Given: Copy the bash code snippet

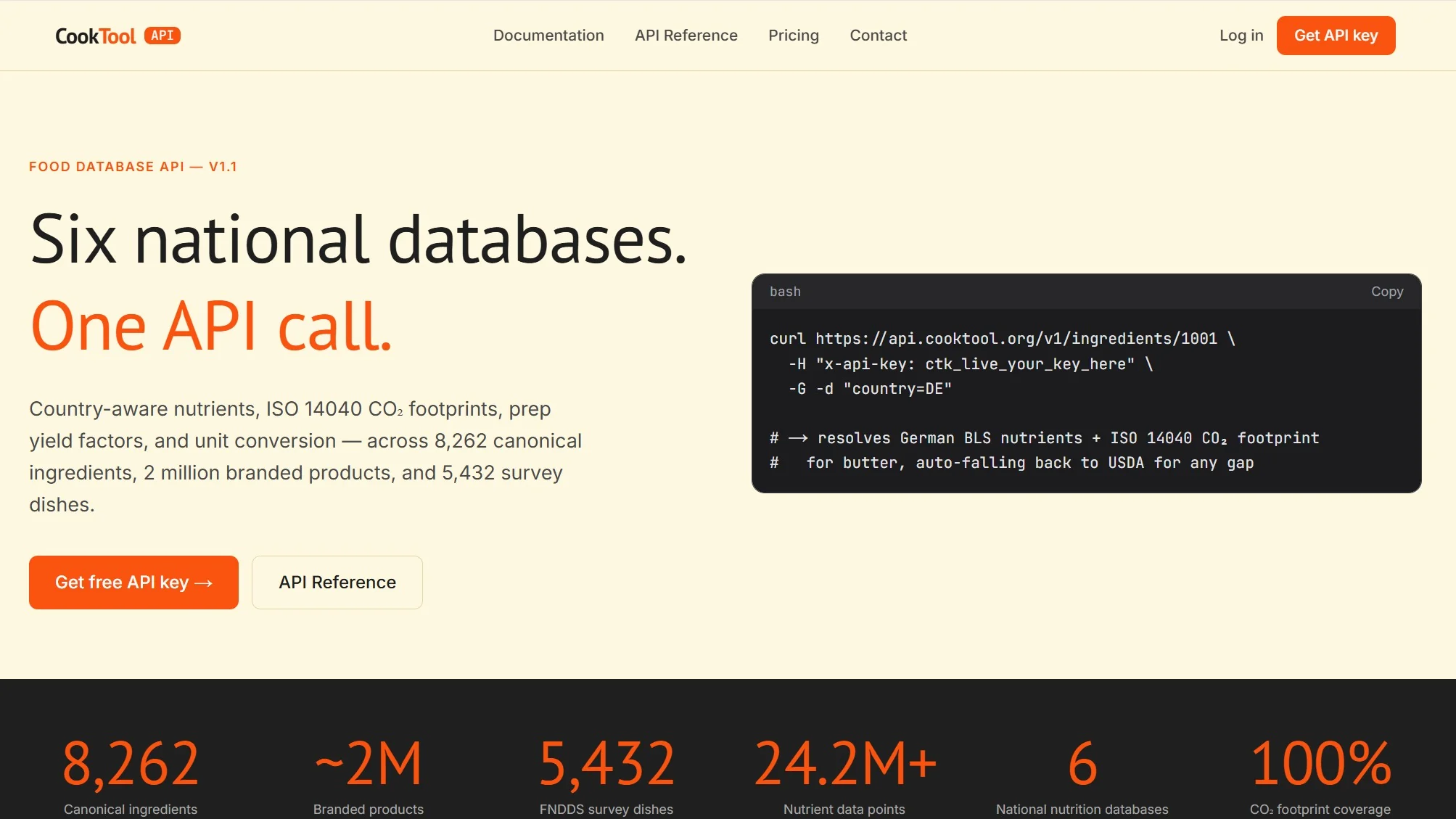Looking at the screenshot, I should click(x=1386, y=292).
